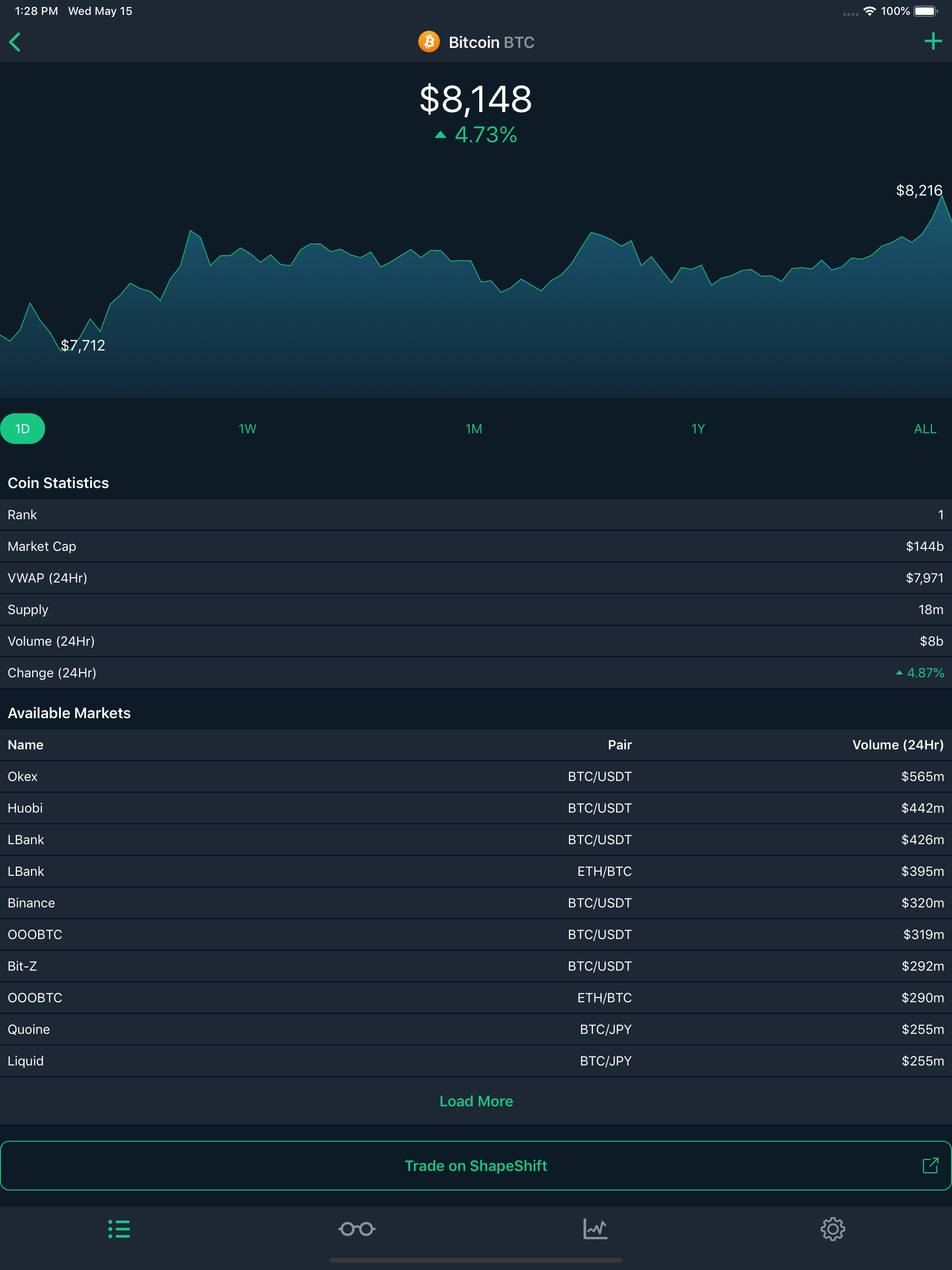Image resolution: width=952 pixels, height=1270 pixels.
Task: Switch chart to ALL range
Action: [925, 429]
